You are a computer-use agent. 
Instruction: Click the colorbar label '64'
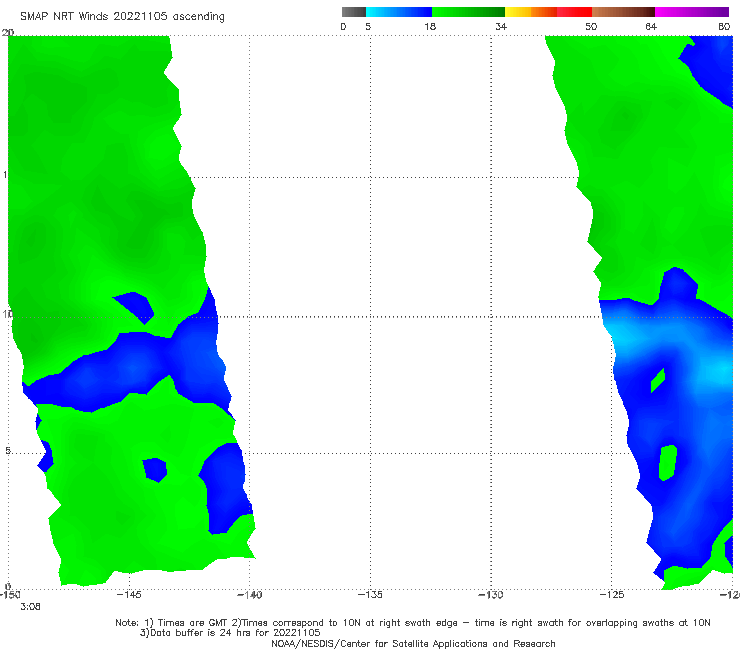[651, 27]
